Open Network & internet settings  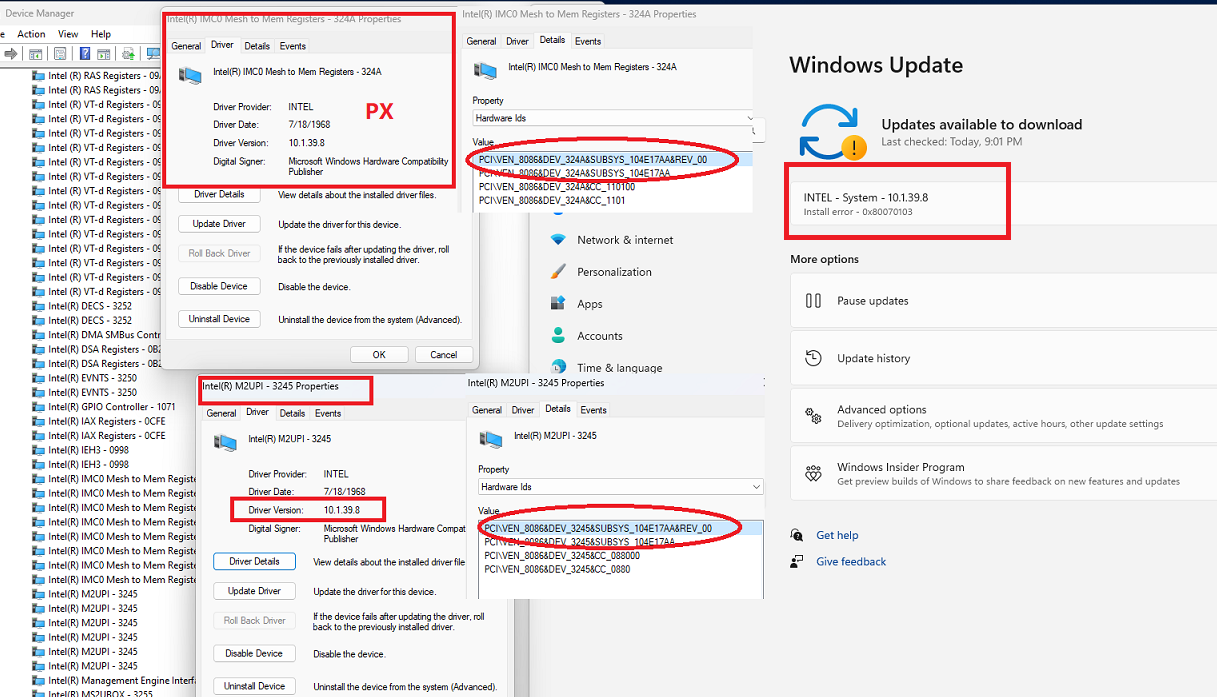(x=625, y=240)
